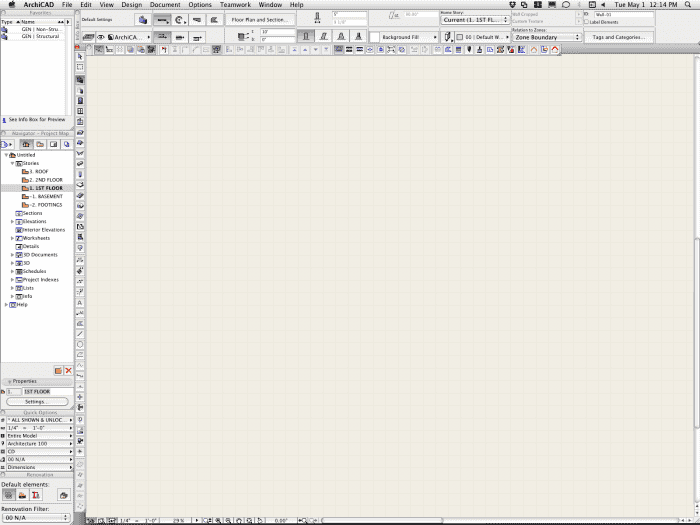Image resolution: width=700 pixels, height=525 pixels.
Task: Open the Teamwork menu
Action: [x=235, y=5]
